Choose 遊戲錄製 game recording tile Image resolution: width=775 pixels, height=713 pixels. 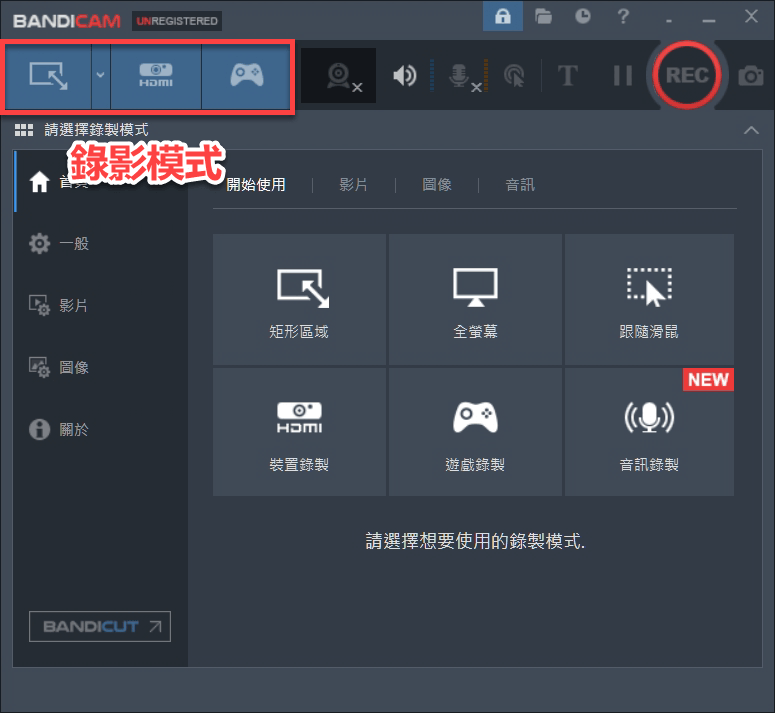[x=475, y=432]
